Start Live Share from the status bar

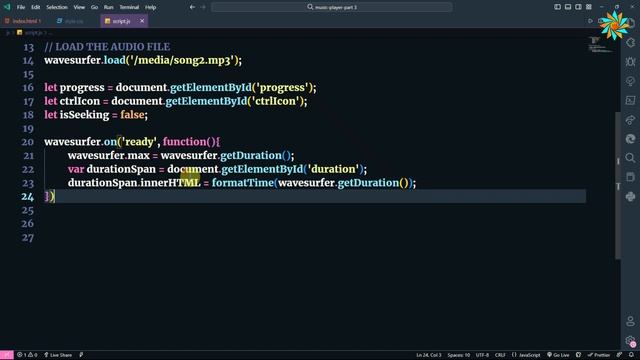click(x=58, y=355)
